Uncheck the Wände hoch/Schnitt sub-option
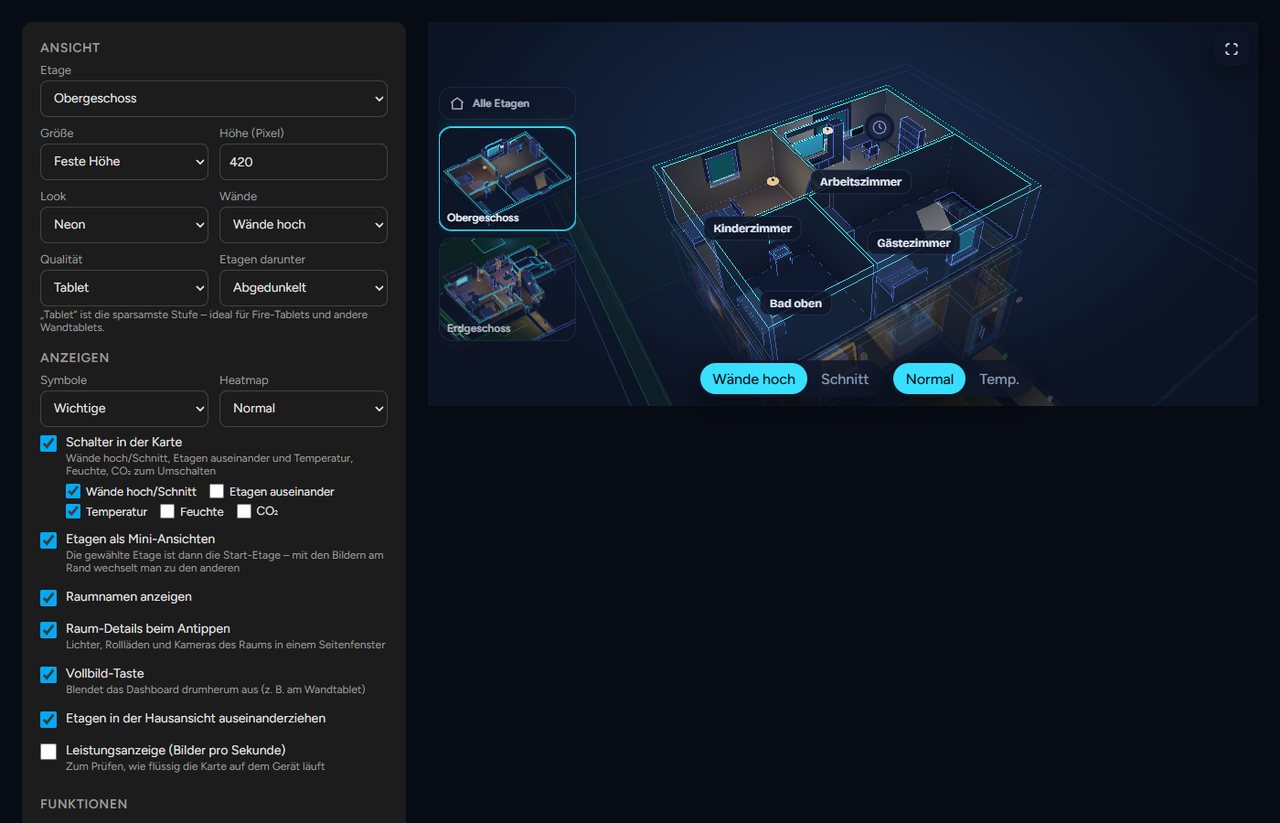 tap(73, 491)
